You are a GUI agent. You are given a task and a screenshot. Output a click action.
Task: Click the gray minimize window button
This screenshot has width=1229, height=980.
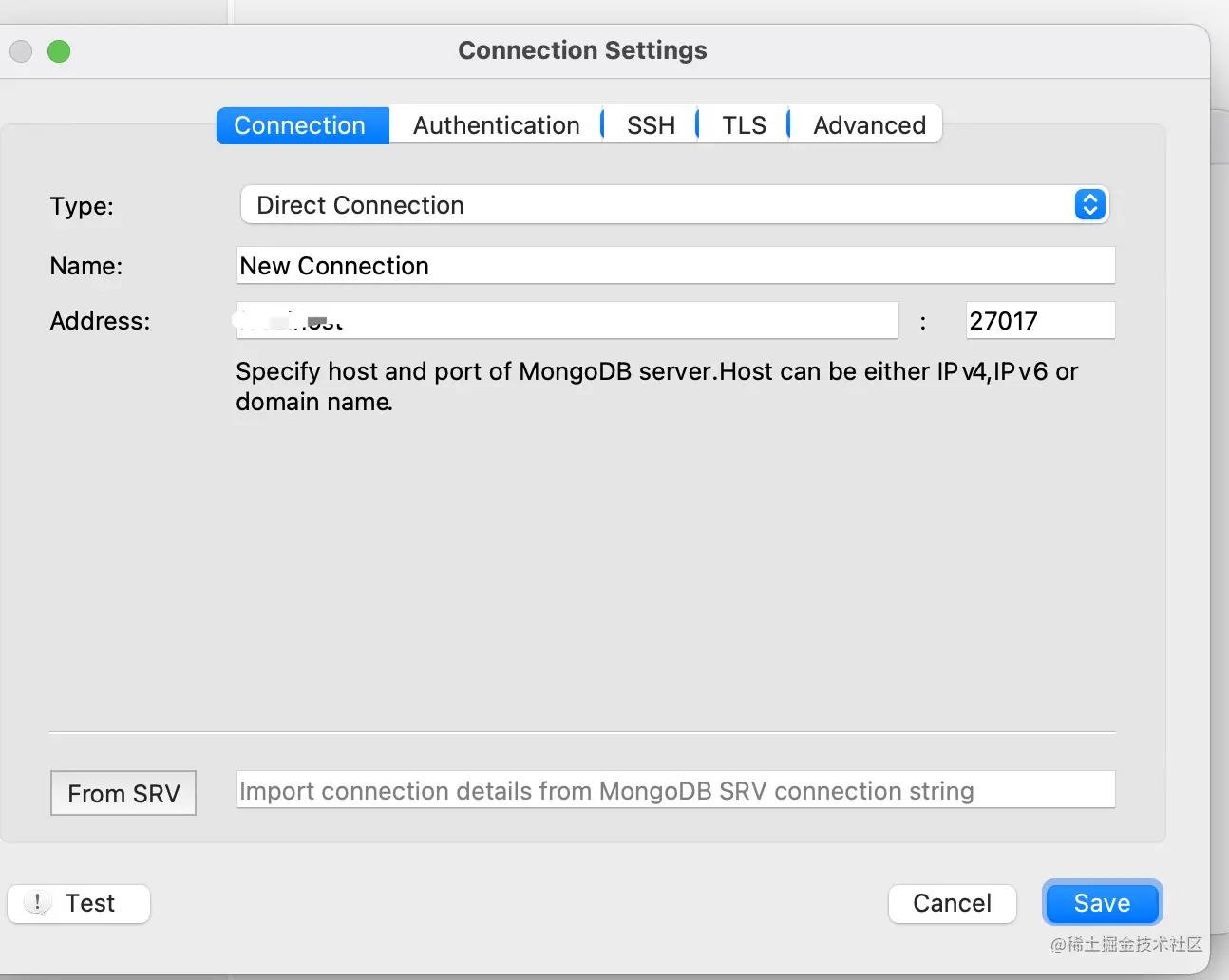(x=21, y=51)
